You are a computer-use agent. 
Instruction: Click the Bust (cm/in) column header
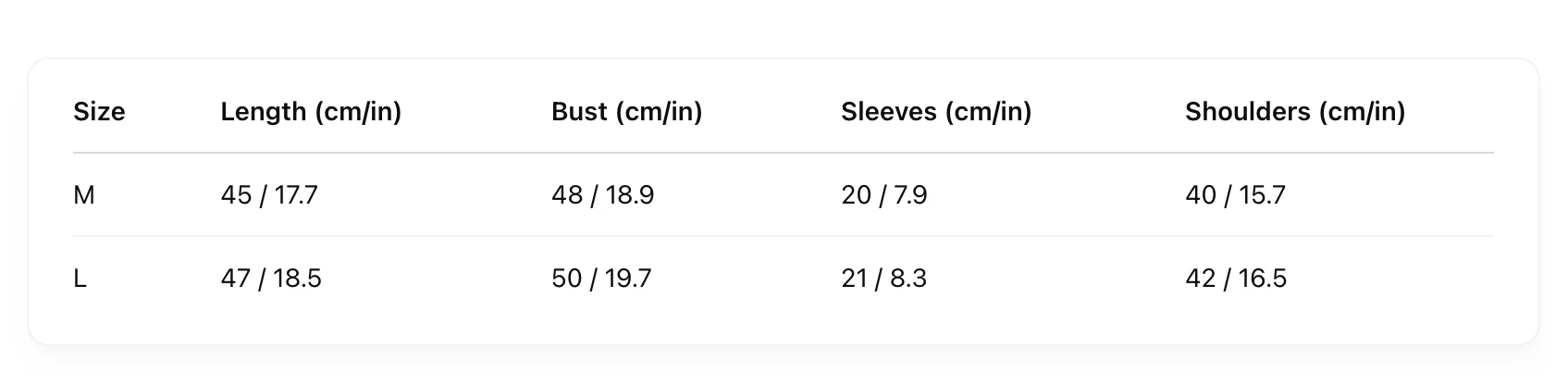[x=626, y=112]
